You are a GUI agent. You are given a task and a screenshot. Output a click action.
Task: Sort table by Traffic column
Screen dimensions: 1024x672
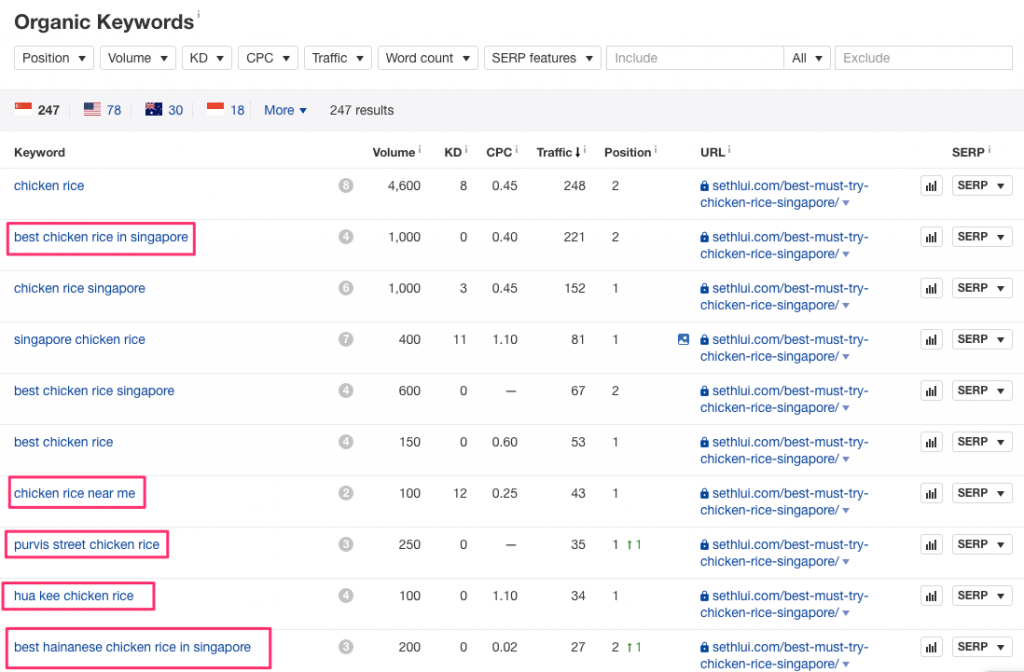click(x=558, y=152)
